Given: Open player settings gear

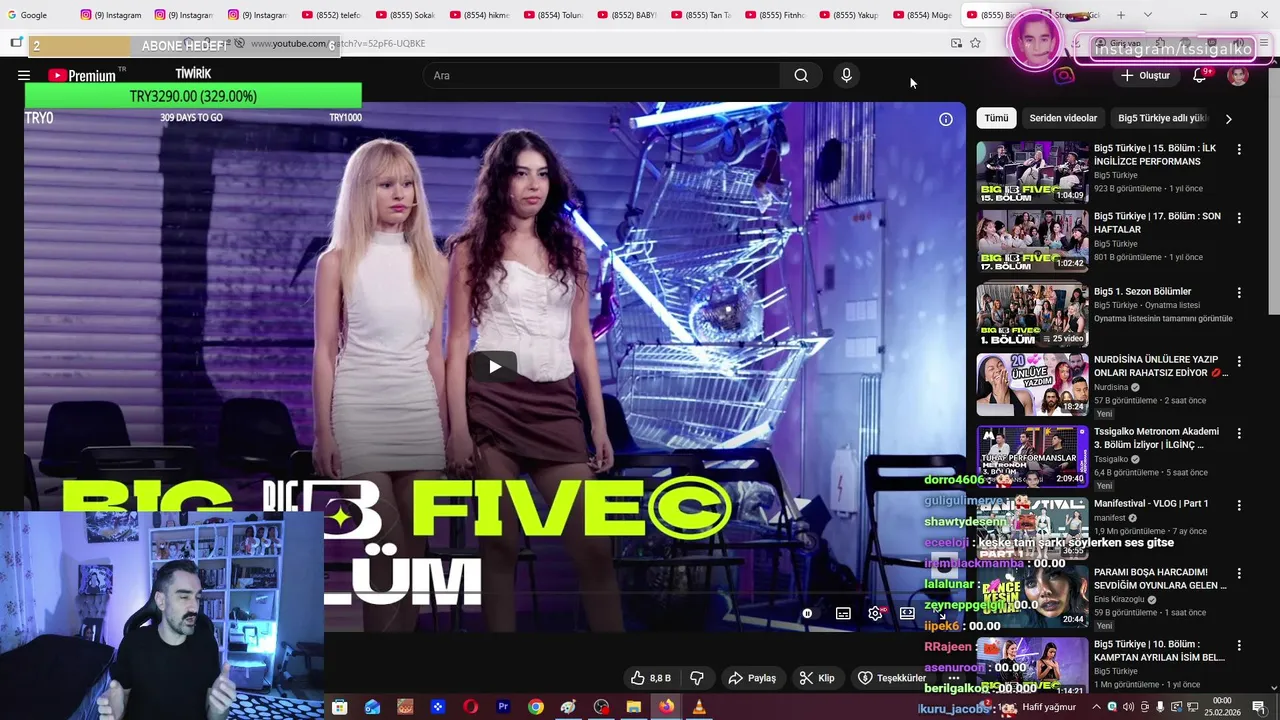Looking at the screenshot, I should click(875, 613).
